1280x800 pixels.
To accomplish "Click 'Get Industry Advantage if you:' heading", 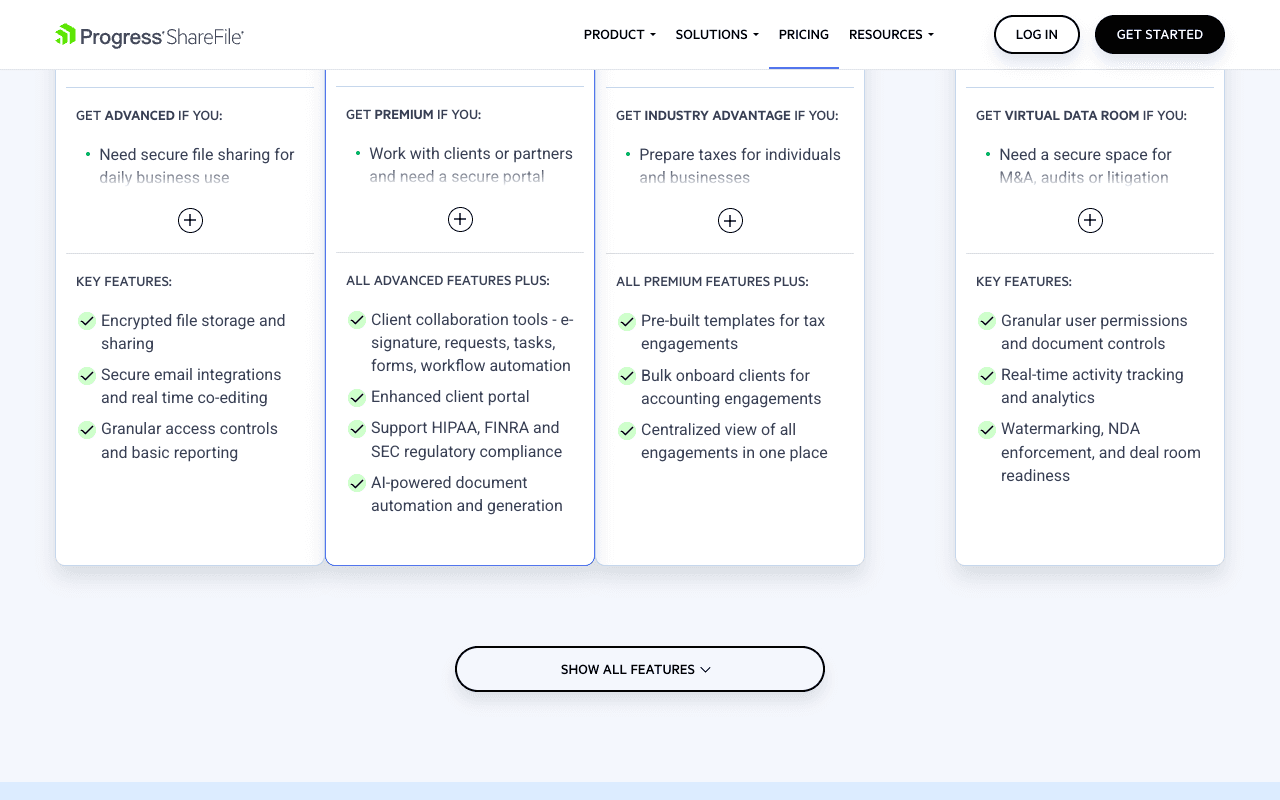I will [727, 115].
